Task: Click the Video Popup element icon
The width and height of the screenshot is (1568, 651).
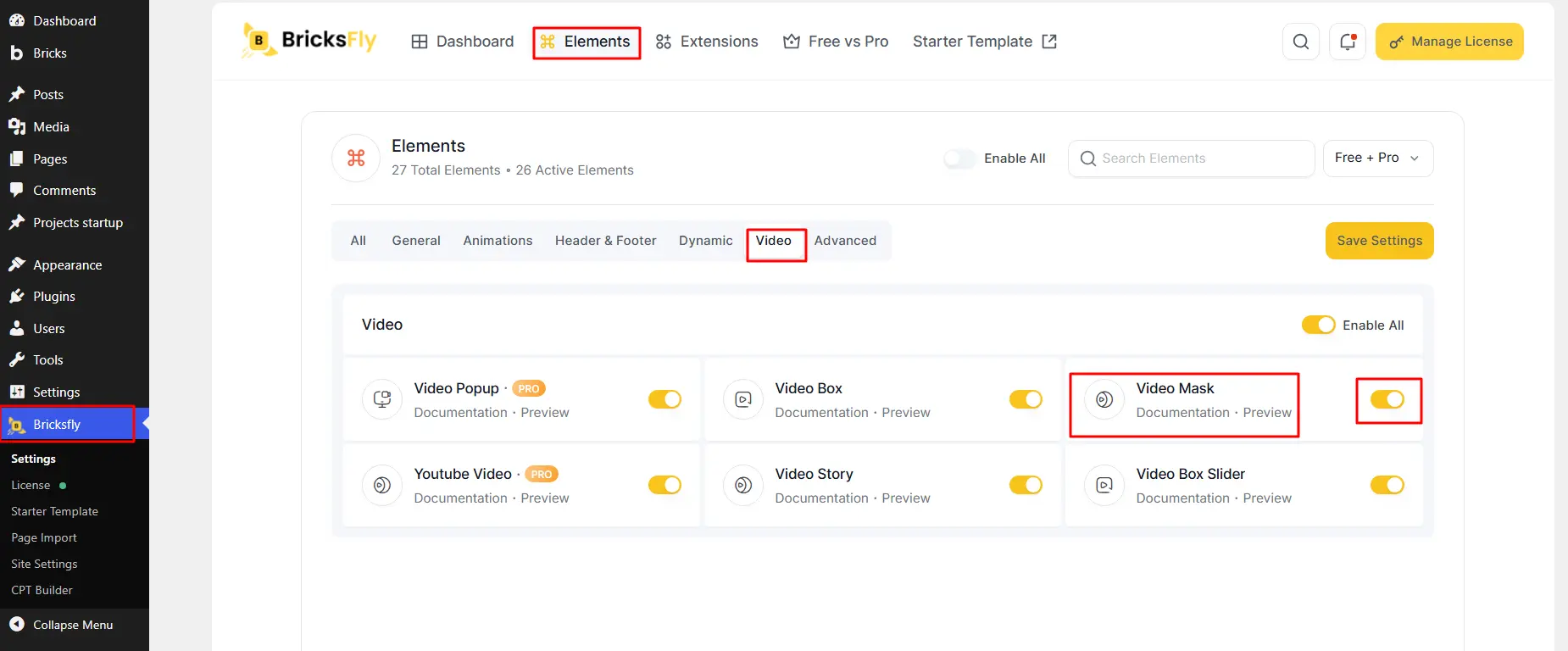Action: [x=382, y=399]
